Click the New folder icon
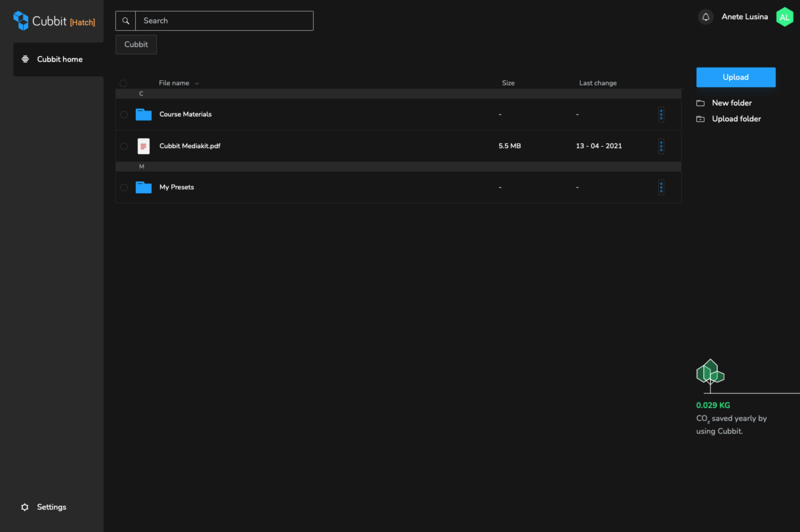Image resolution: width=800 pixels, height=532 pixels. click(701, 103)
